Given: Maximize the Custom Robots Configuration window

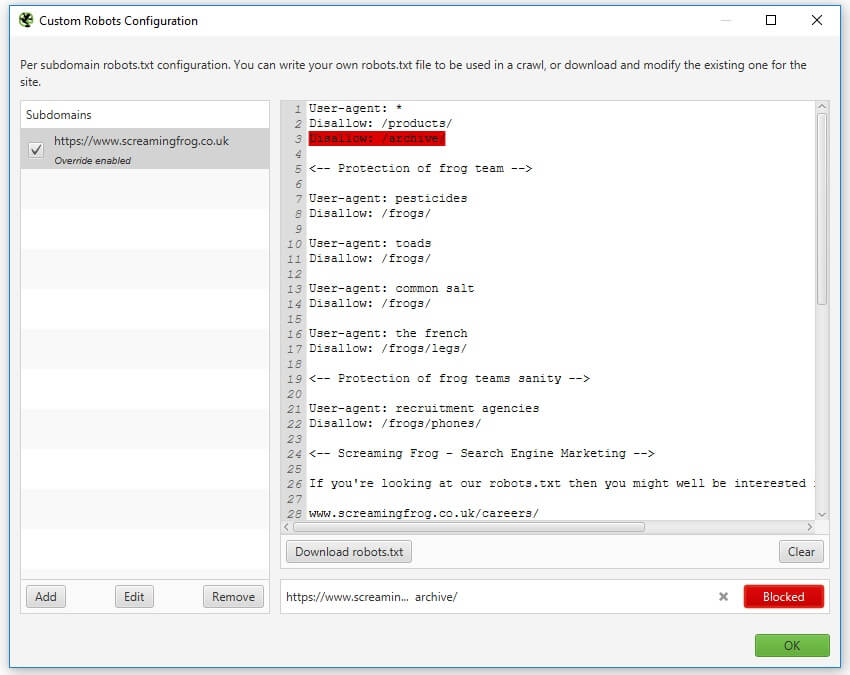Looking at the screenshot, I should click(x=771, y=20).
